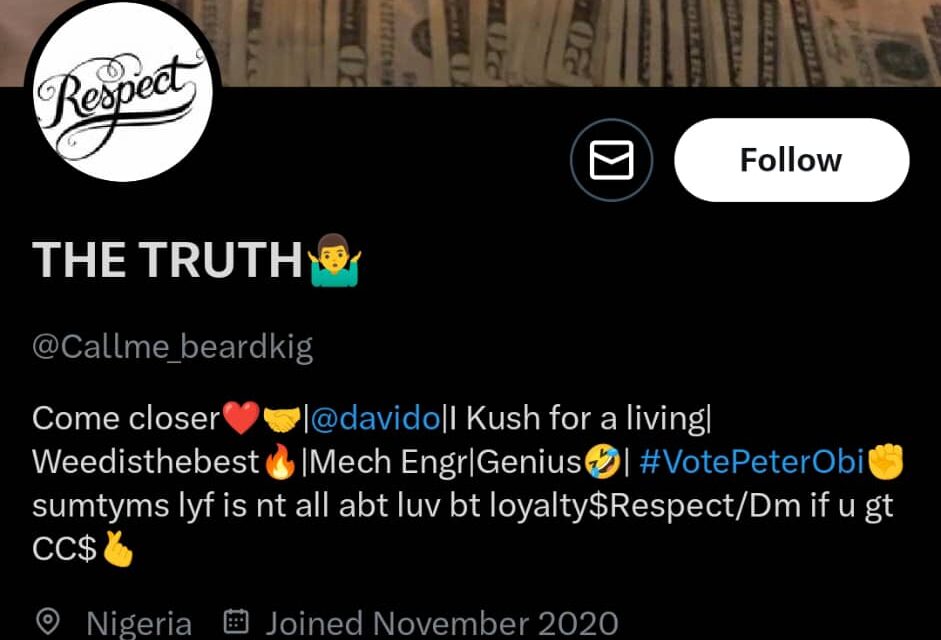Viewport: 941px width, 640px height.
Task: Click the raised fist emoji
Action: click(x=885, y=461)
